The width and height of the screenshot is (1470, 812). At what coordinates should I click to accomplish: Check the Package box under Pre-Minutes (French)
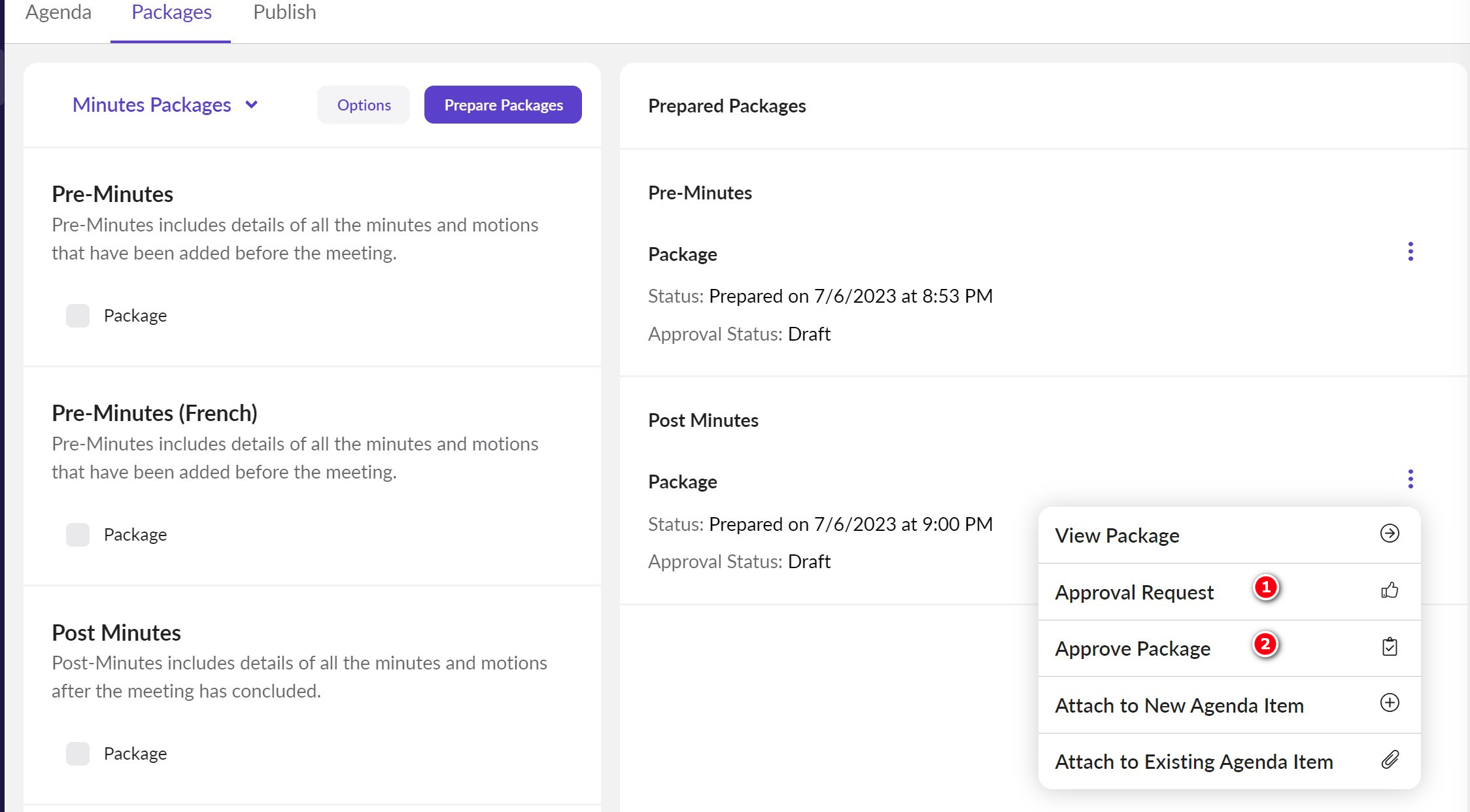(x=78, y=535)
